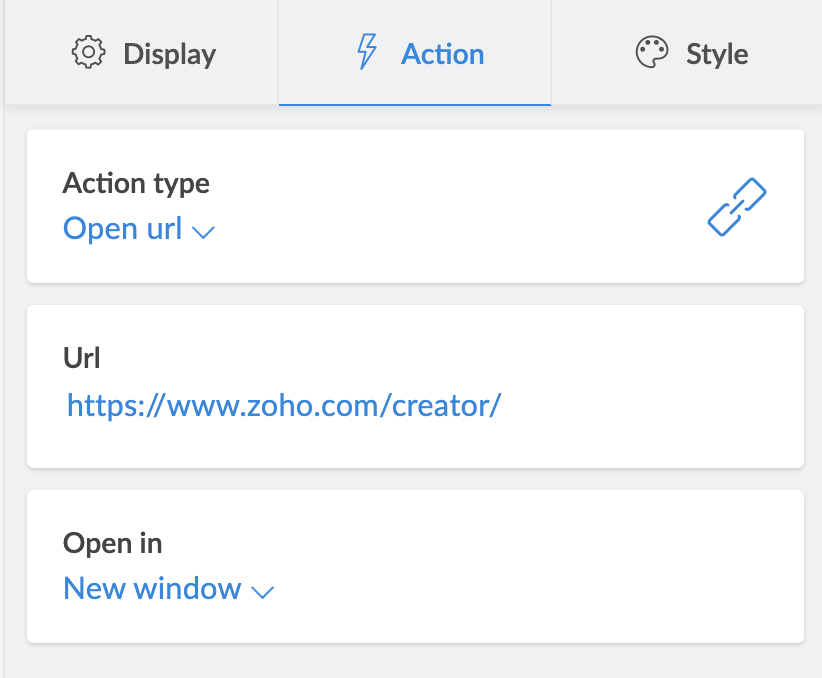Click the Url field label
The width and height of the screenshot is (822, 678).
pos(82,358)
